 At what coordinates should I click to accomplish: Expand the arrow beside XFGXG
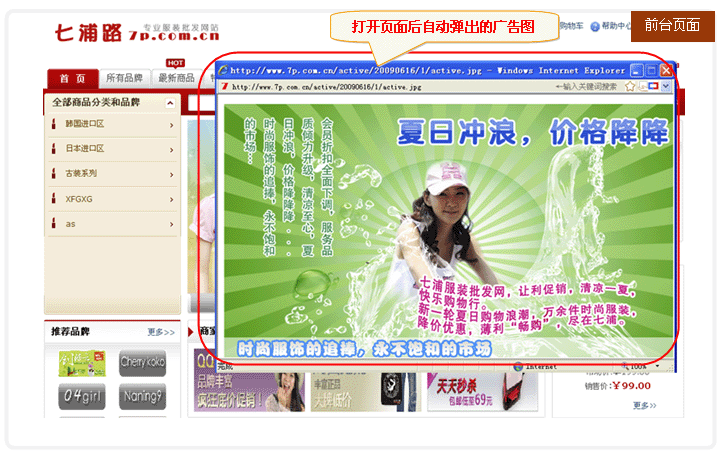tap(172, 200)
